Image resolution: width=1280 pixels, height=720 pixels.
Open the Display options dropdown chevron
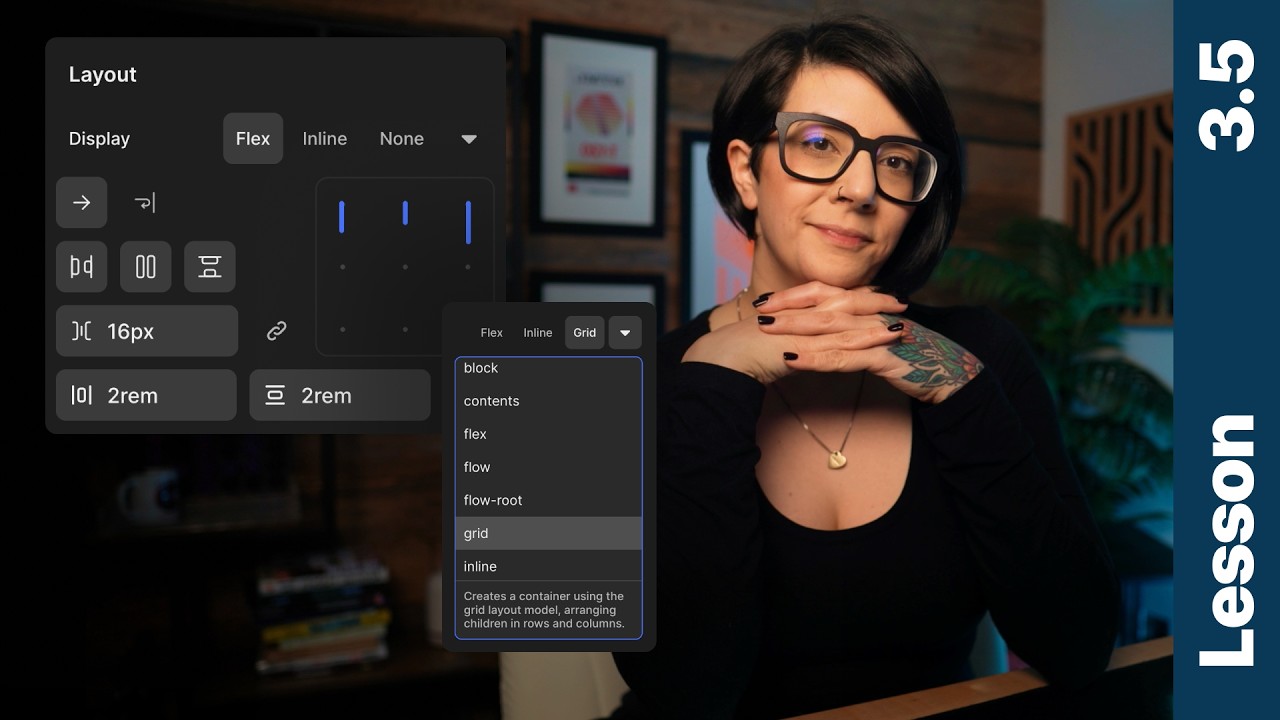[467, 139]
